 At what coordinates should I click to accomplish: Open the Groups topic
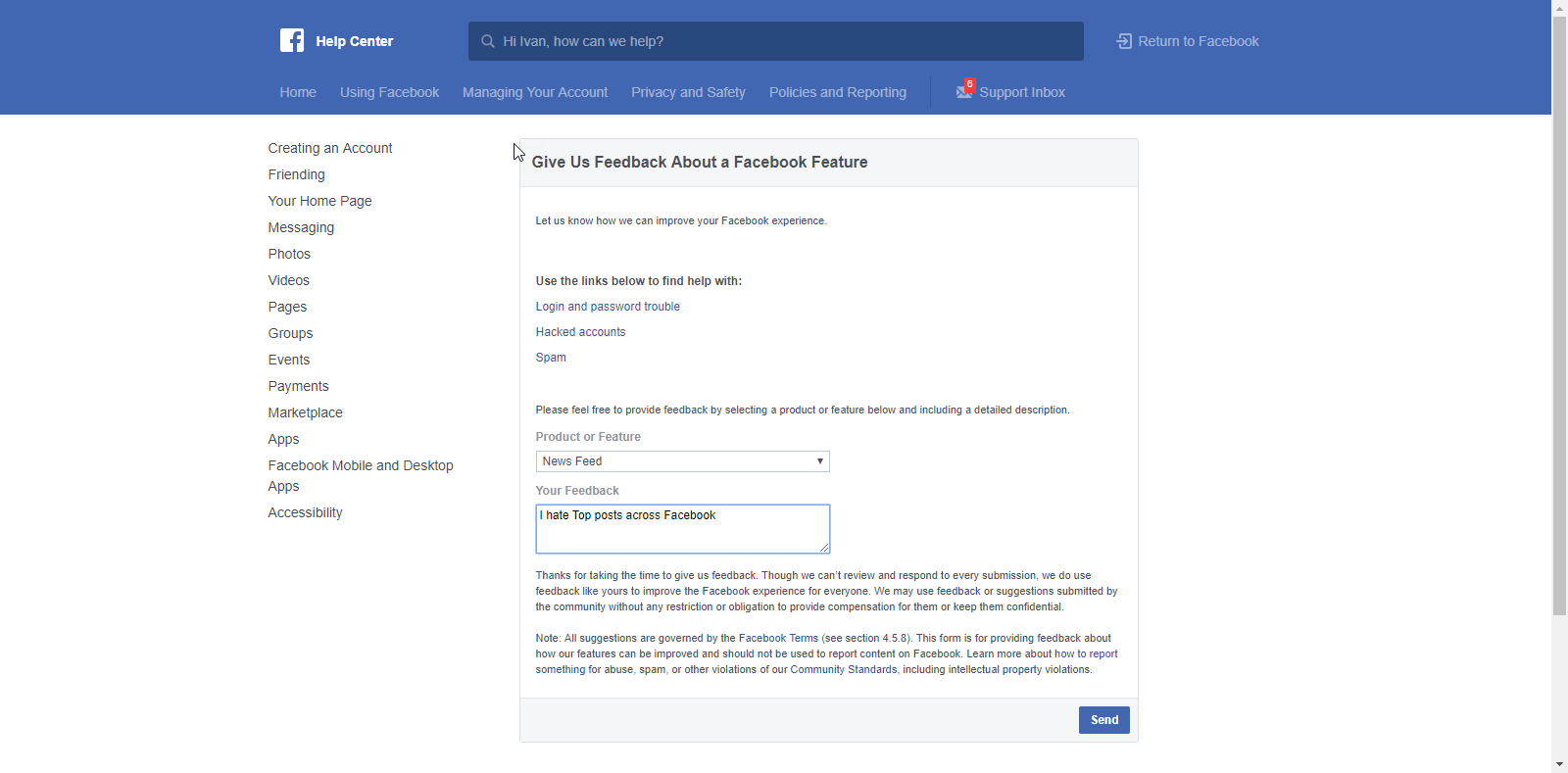290,333
